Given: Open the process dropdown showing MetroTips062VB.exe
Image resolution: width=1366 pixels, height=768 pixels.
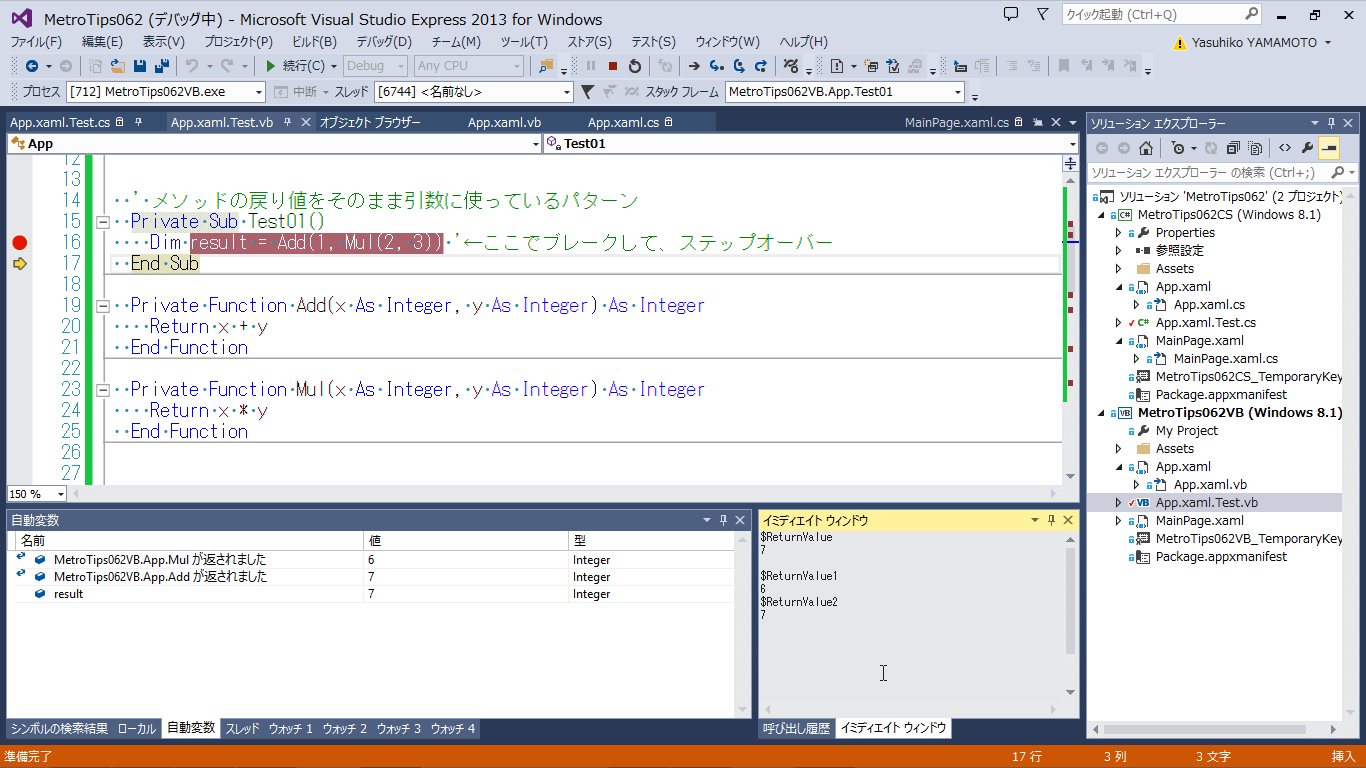Looking at the screenshot, I should [259, 92].
